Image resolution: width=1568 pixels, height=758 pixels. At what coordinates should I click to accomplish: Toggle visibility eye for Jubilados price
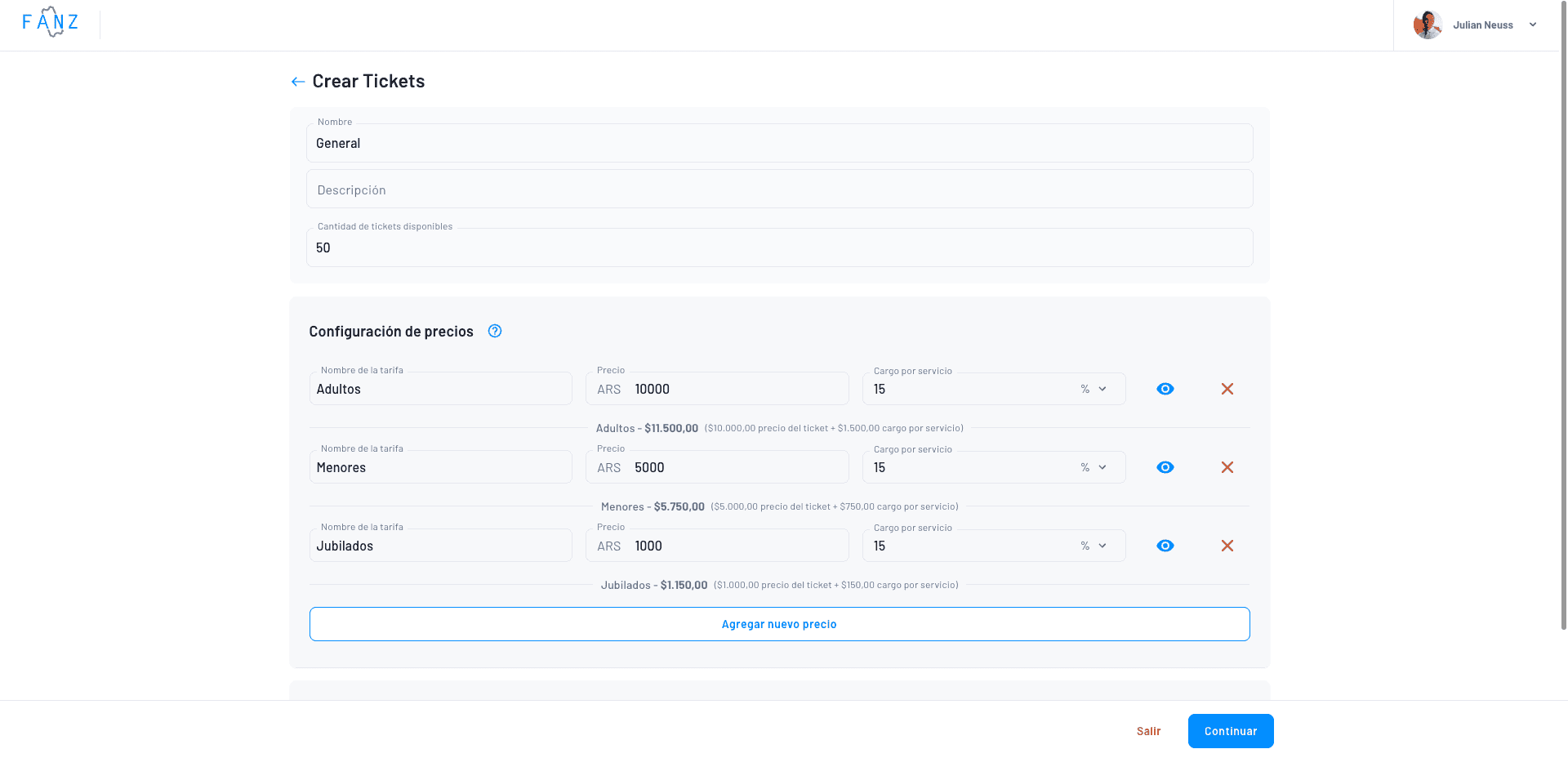(1165, 546)
